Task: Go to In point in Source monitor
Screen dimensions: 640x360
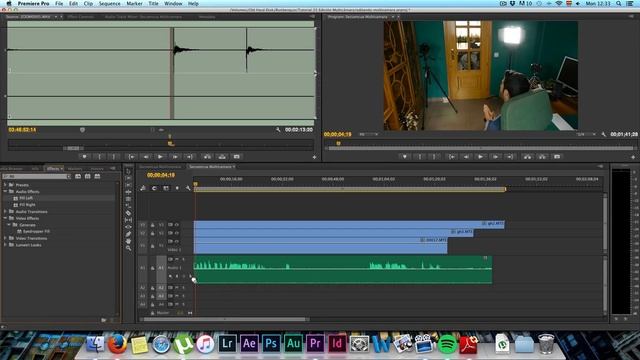Action: [131, 157]
